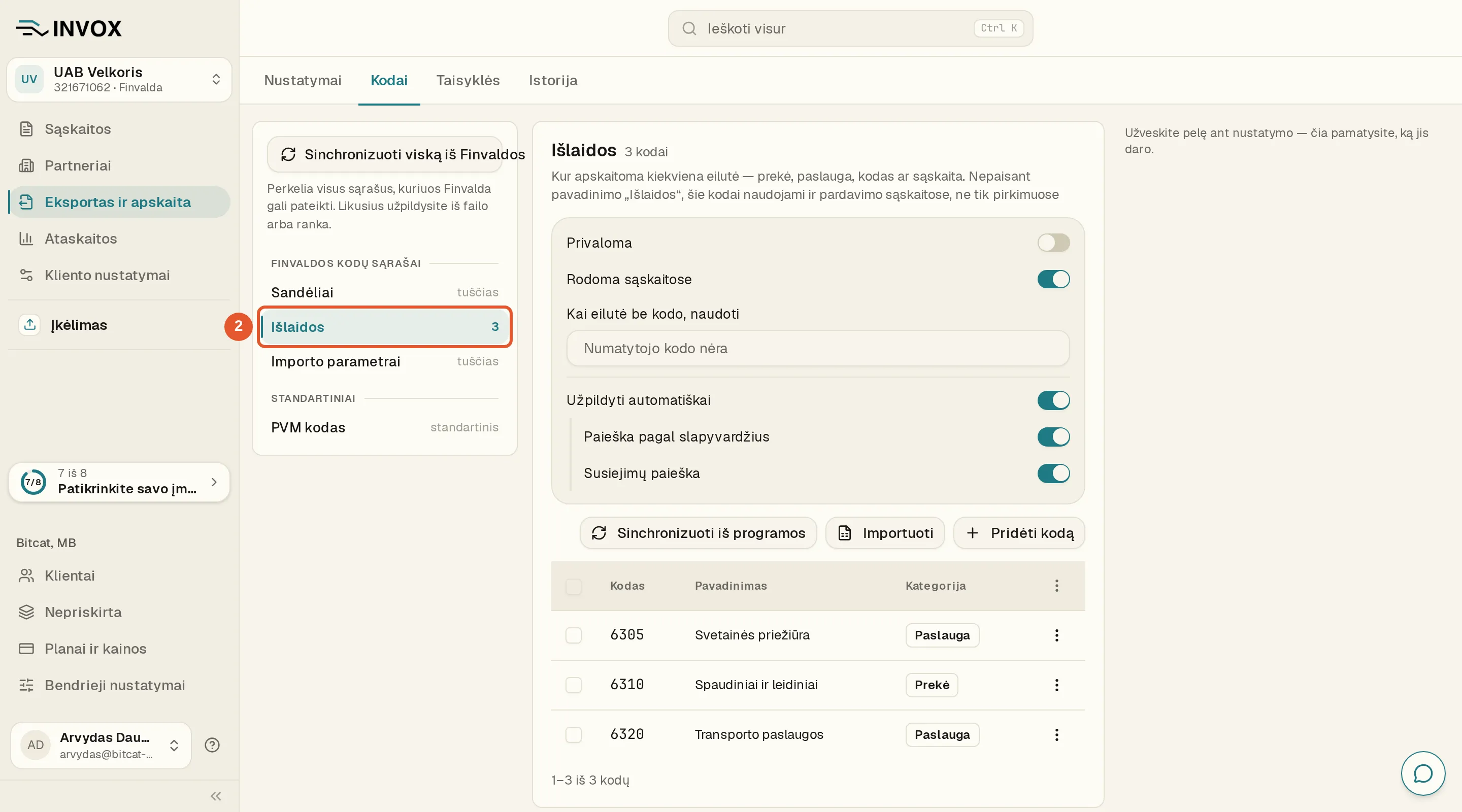
Task: Toggle Paieška pagal slapyvardžius off
Action: pyautogui.click(x=1053, y=436)
